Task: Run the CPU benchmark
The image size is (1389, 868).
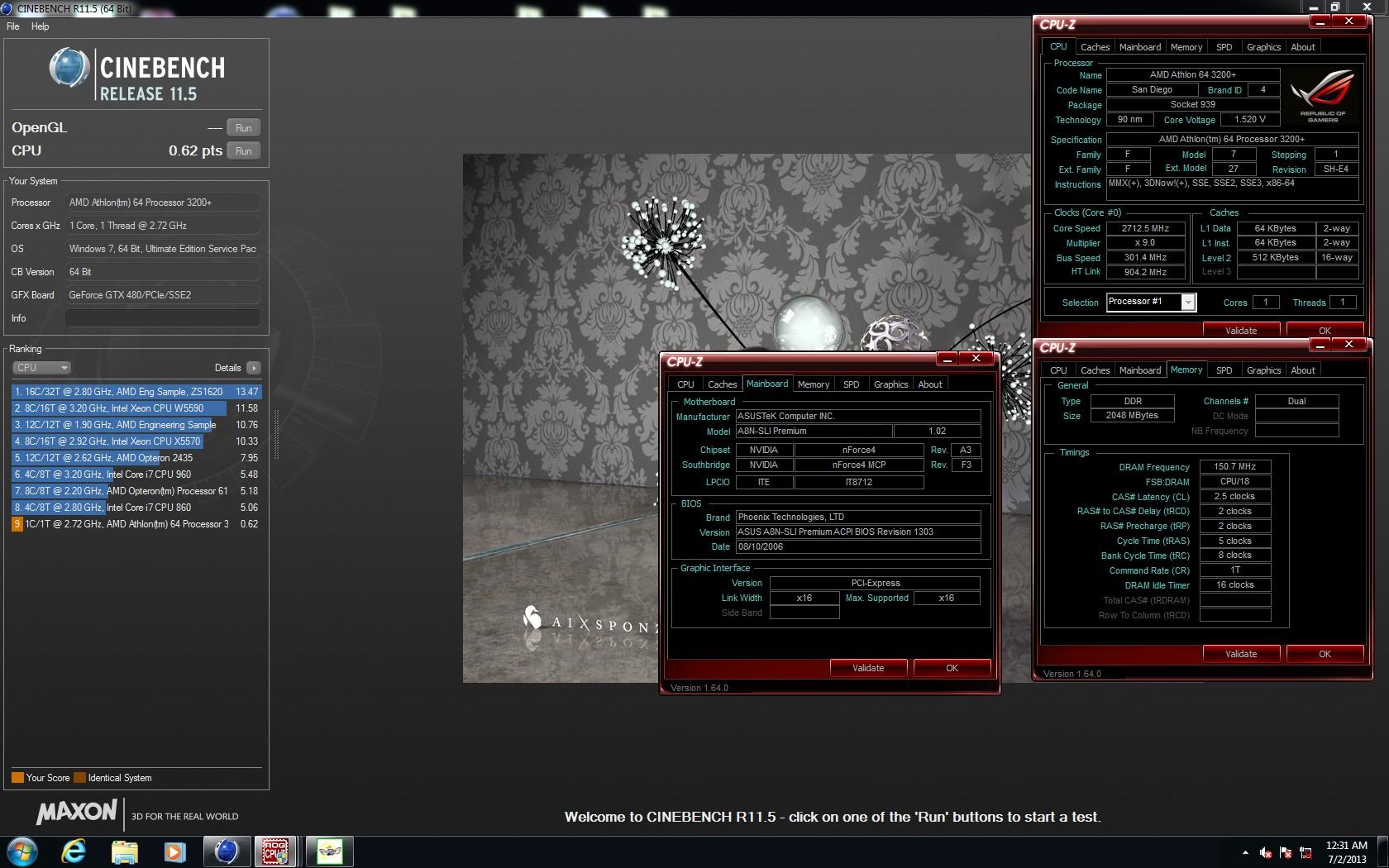Action: click(x=243, y=151)
